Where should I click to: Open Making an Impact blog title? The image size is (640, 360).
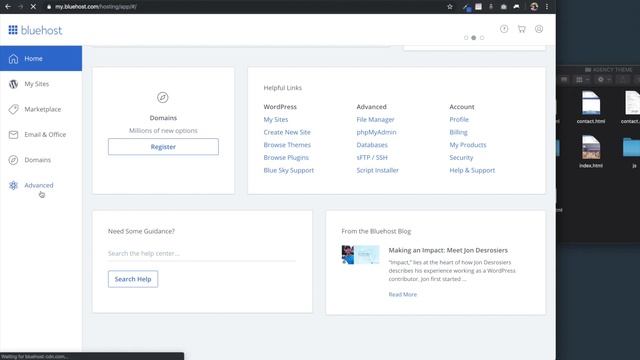point(448,250)
